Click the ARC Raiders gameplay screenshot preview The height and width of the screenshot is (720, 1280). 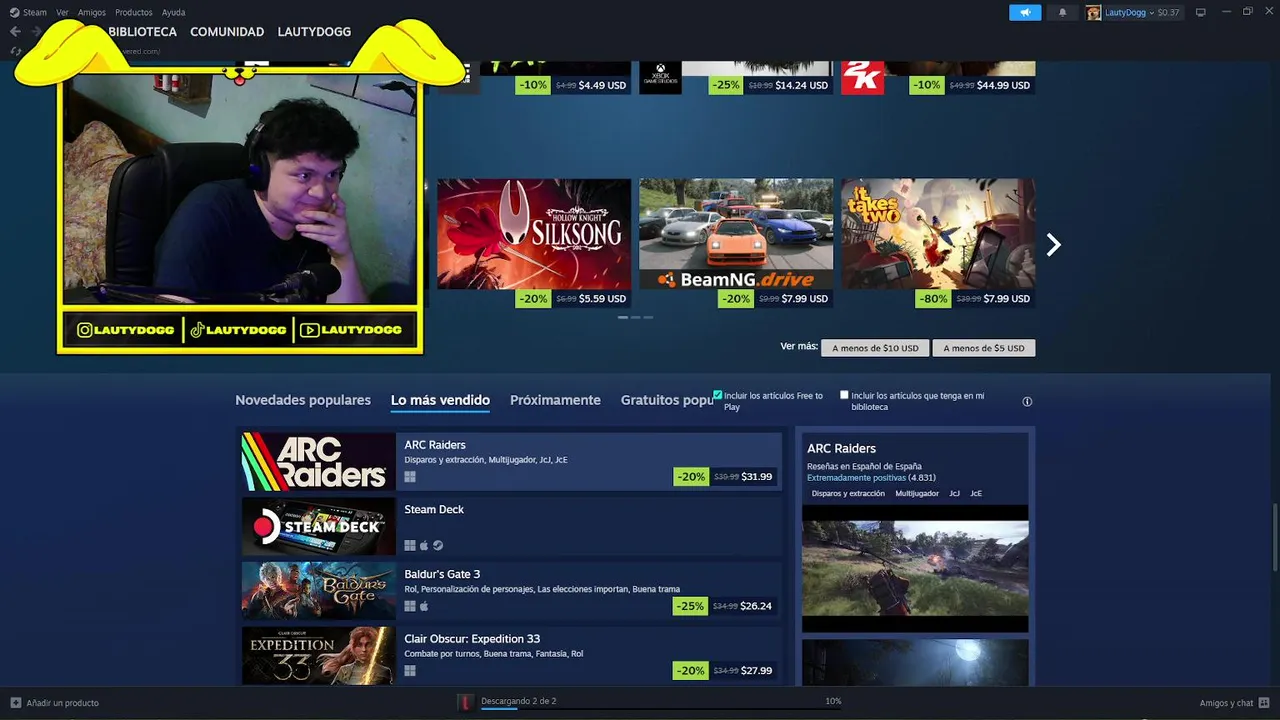click(915, 568)
